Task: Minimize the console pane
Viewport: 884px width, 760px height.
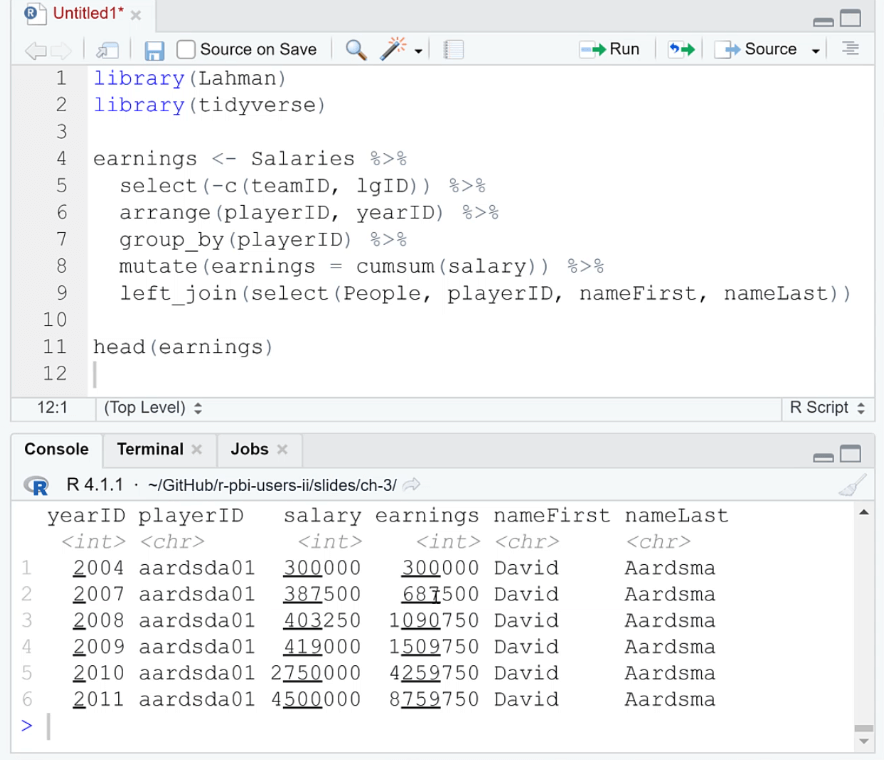Action: pos(823,457)
